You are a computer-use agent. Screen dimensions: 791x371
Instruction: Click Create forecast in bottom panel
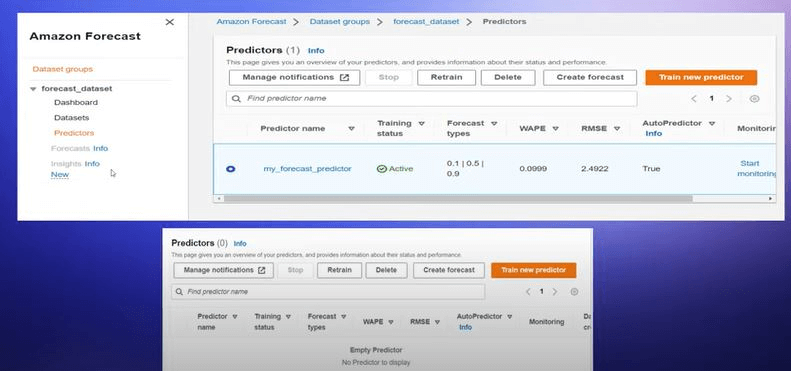coord(449,270)
